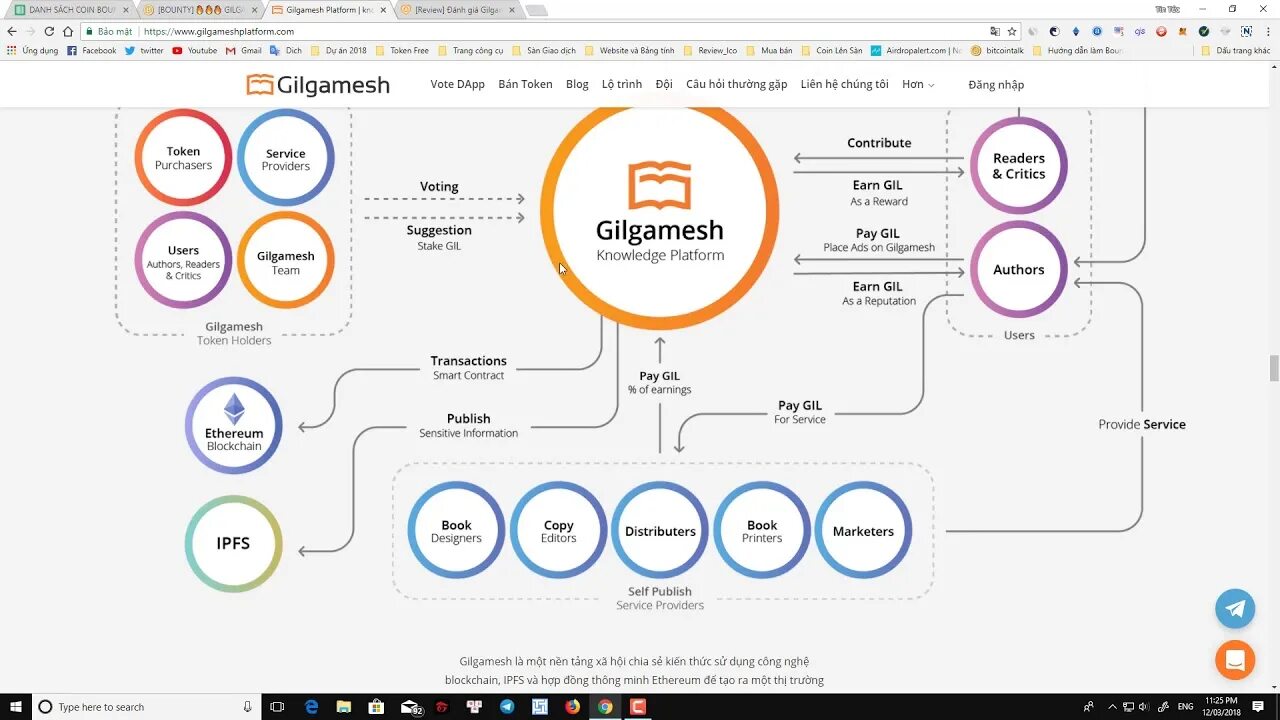Open the Trang công cụ bookmark folder
Viewport: 1280px width, 720px height.
(470, 50)
